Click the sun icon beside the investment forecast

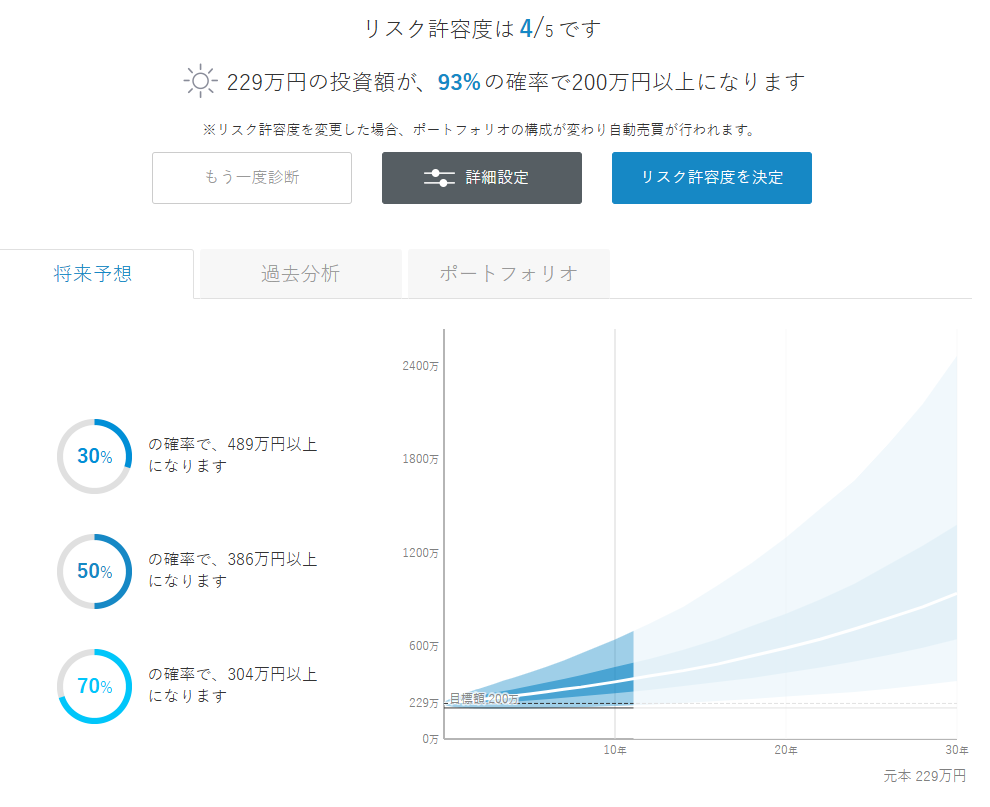(201, 81)
